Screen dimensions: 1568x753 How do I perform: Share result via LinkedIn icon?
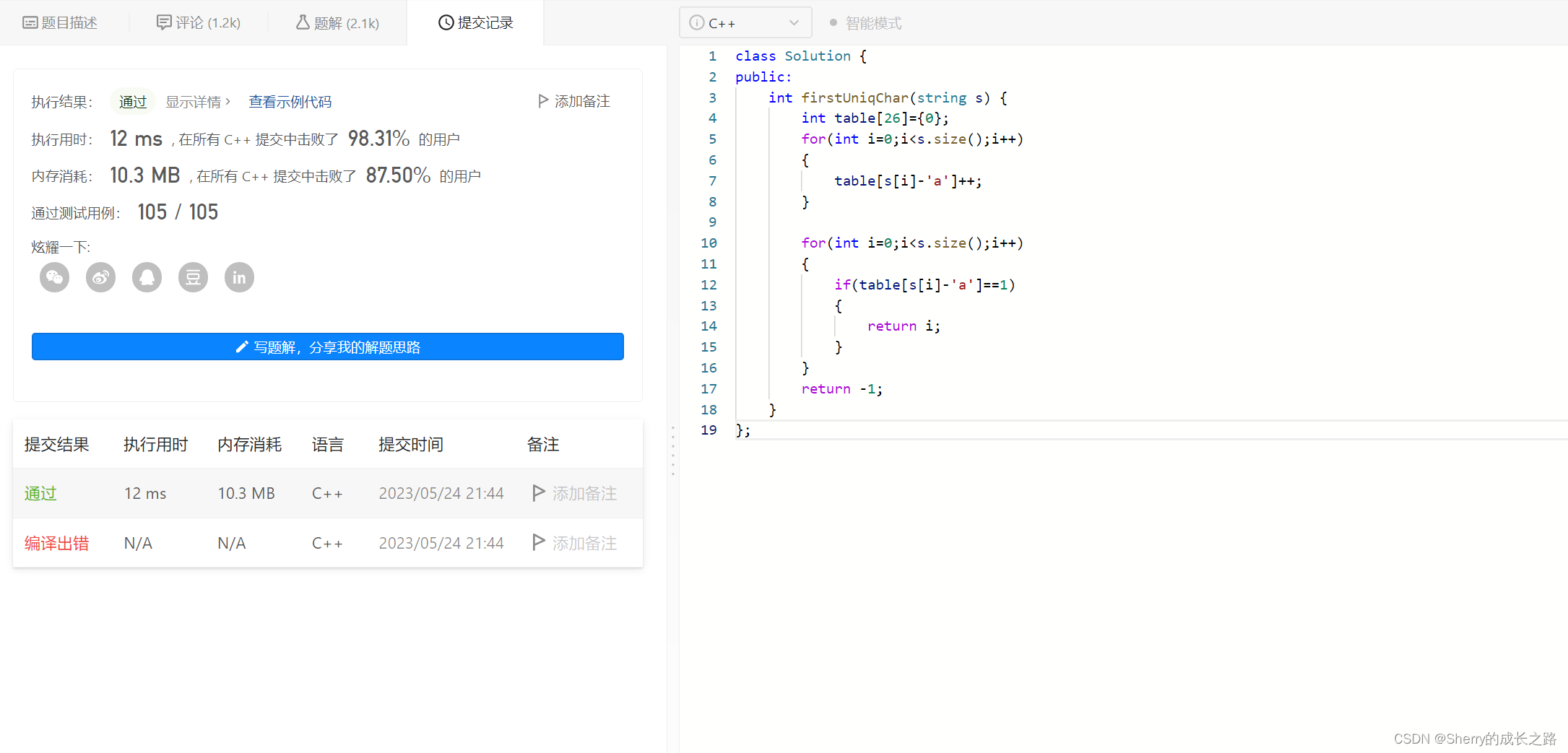tap(239, 277)
